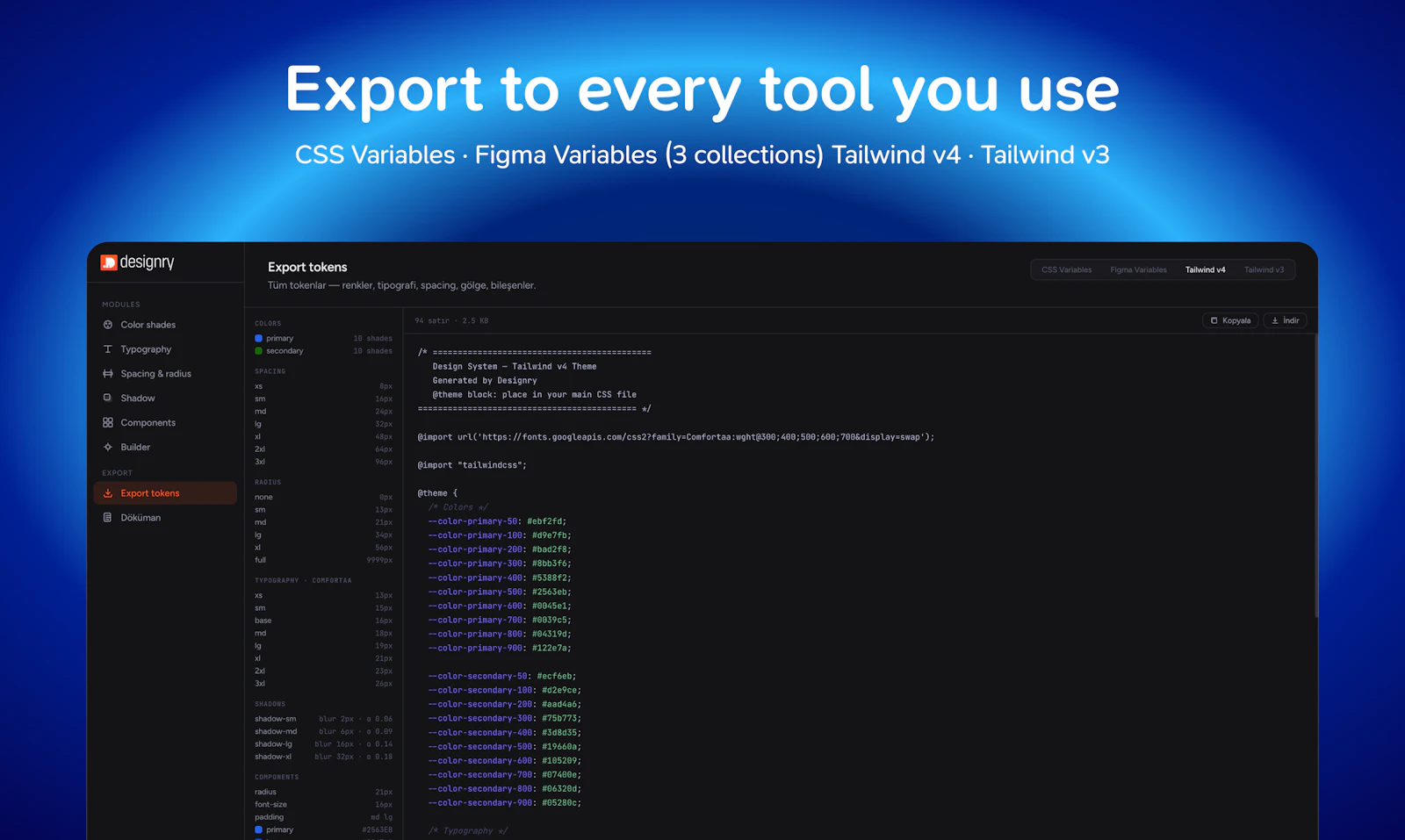Image resolution: width=1405 pixels, height=840 pixels.
Task: Open the Components module
Action: 165,423
